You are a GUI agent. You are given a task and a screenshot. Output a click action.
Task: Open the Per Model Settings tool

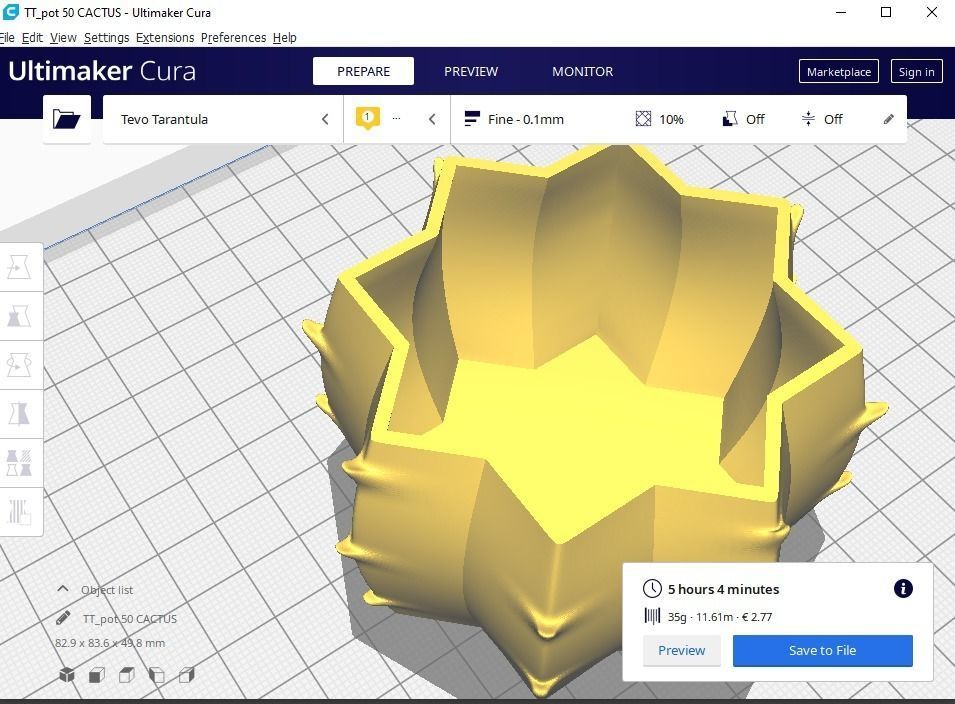pos(19,463)
